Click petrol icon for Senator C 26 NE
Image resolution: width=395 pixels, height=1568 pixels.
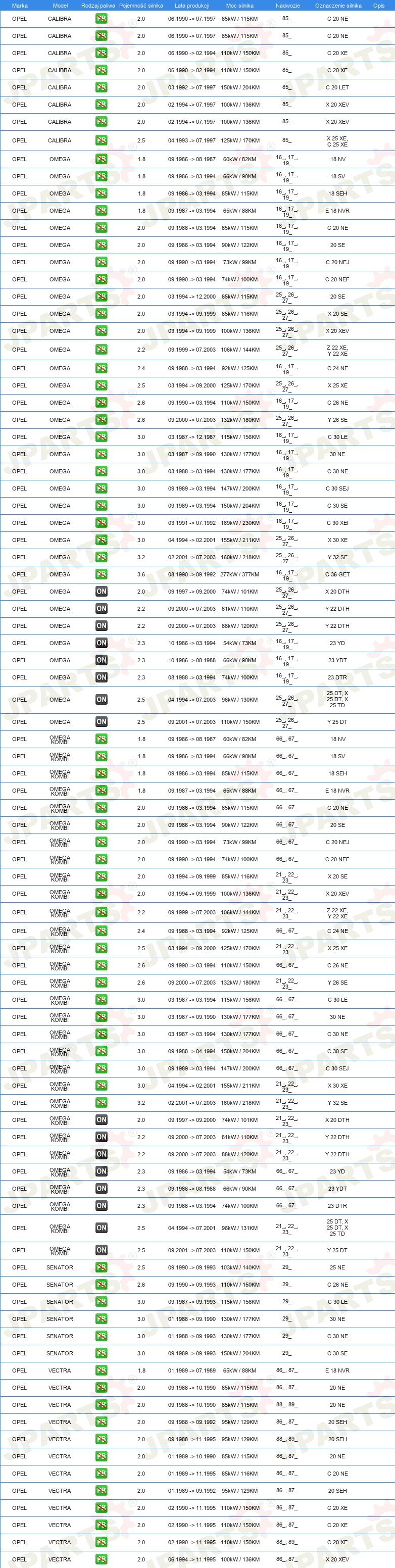click(x=101, y=1284)
